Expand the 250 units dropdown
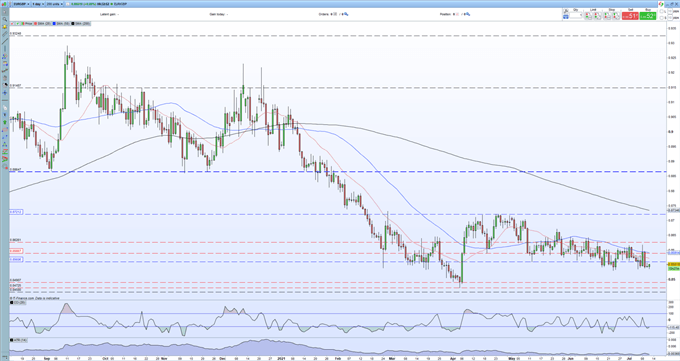680x361 pixels. (54, 4)
